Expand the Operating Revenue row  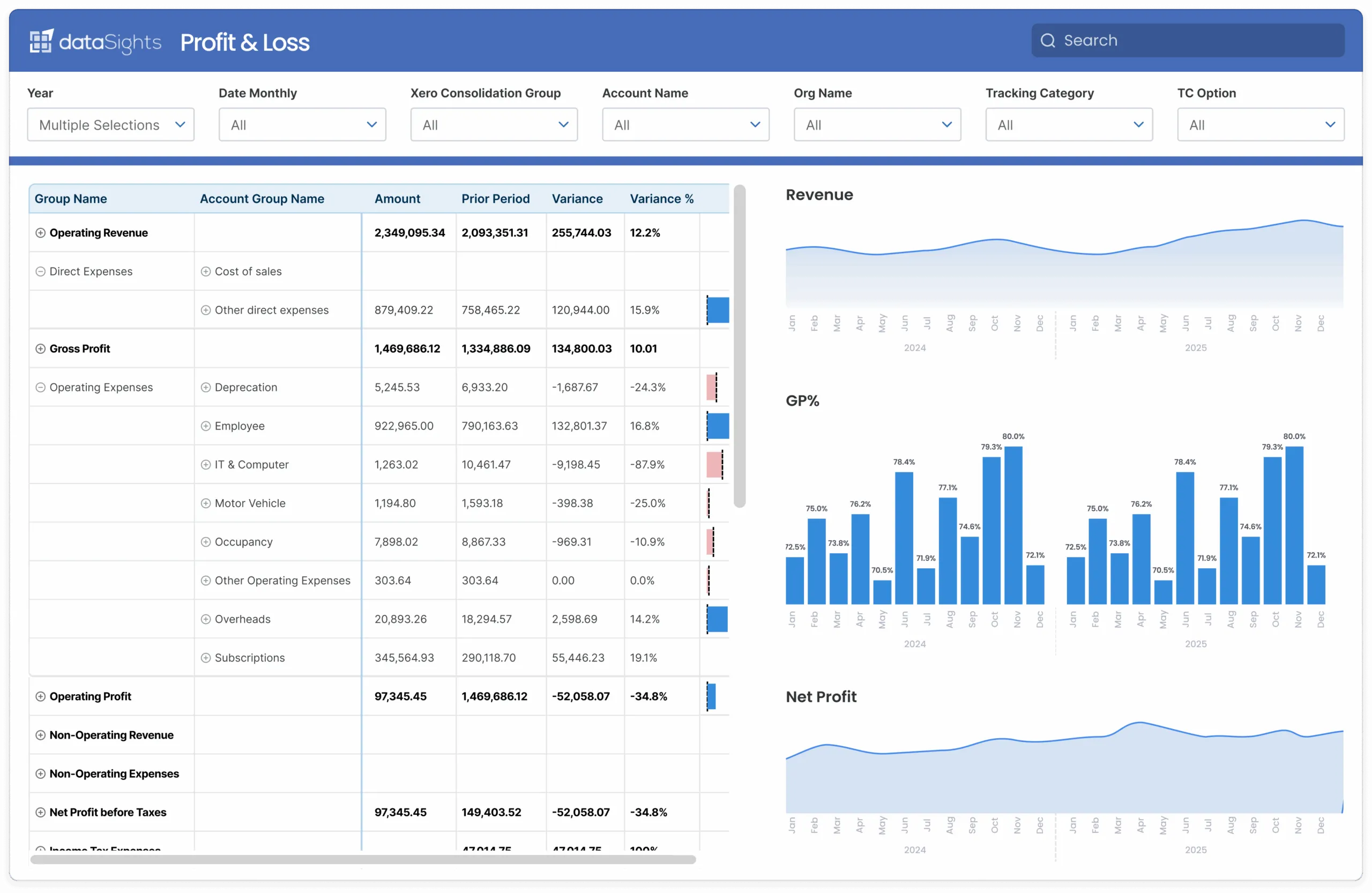40,233
